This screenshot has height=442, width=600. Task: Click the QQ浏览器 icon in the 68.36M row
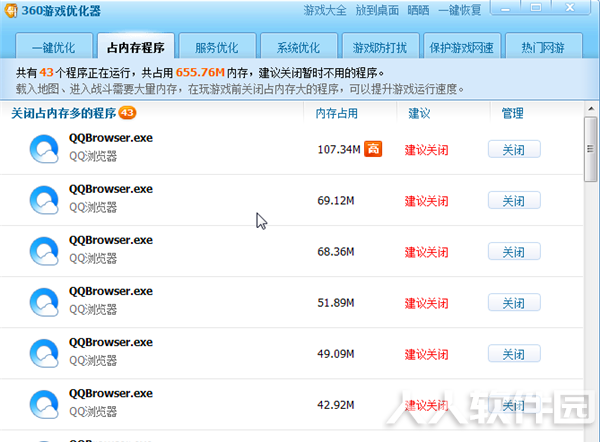point(44,251)
